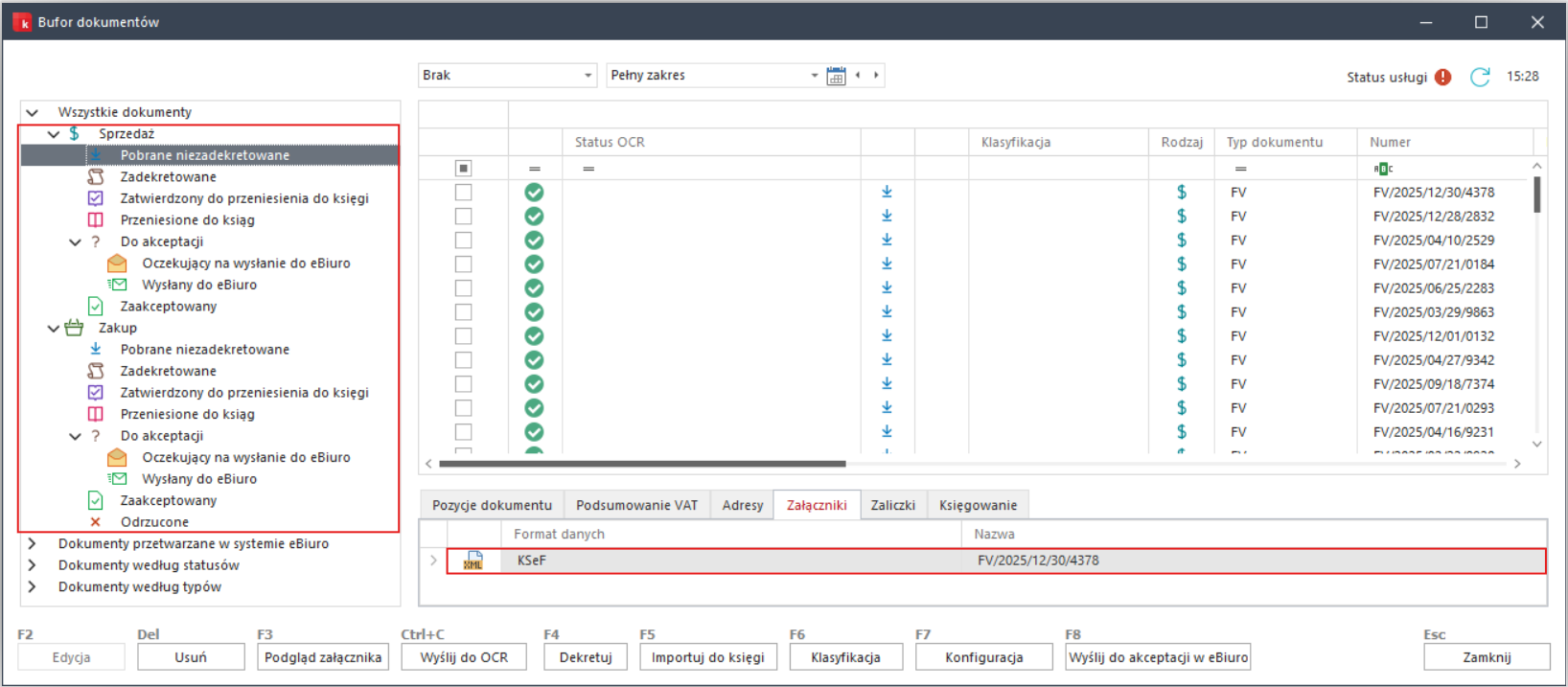Open the Księgowanie tab
Viewport: 1568px width, 687px height.
tap(977, 505)
